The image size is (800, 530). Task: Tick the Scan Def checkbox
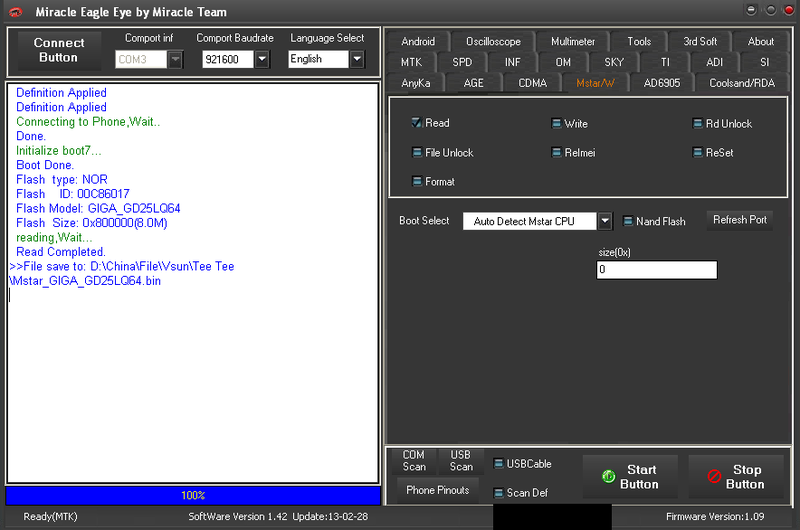pyautogui.click(x=498, y=493)
